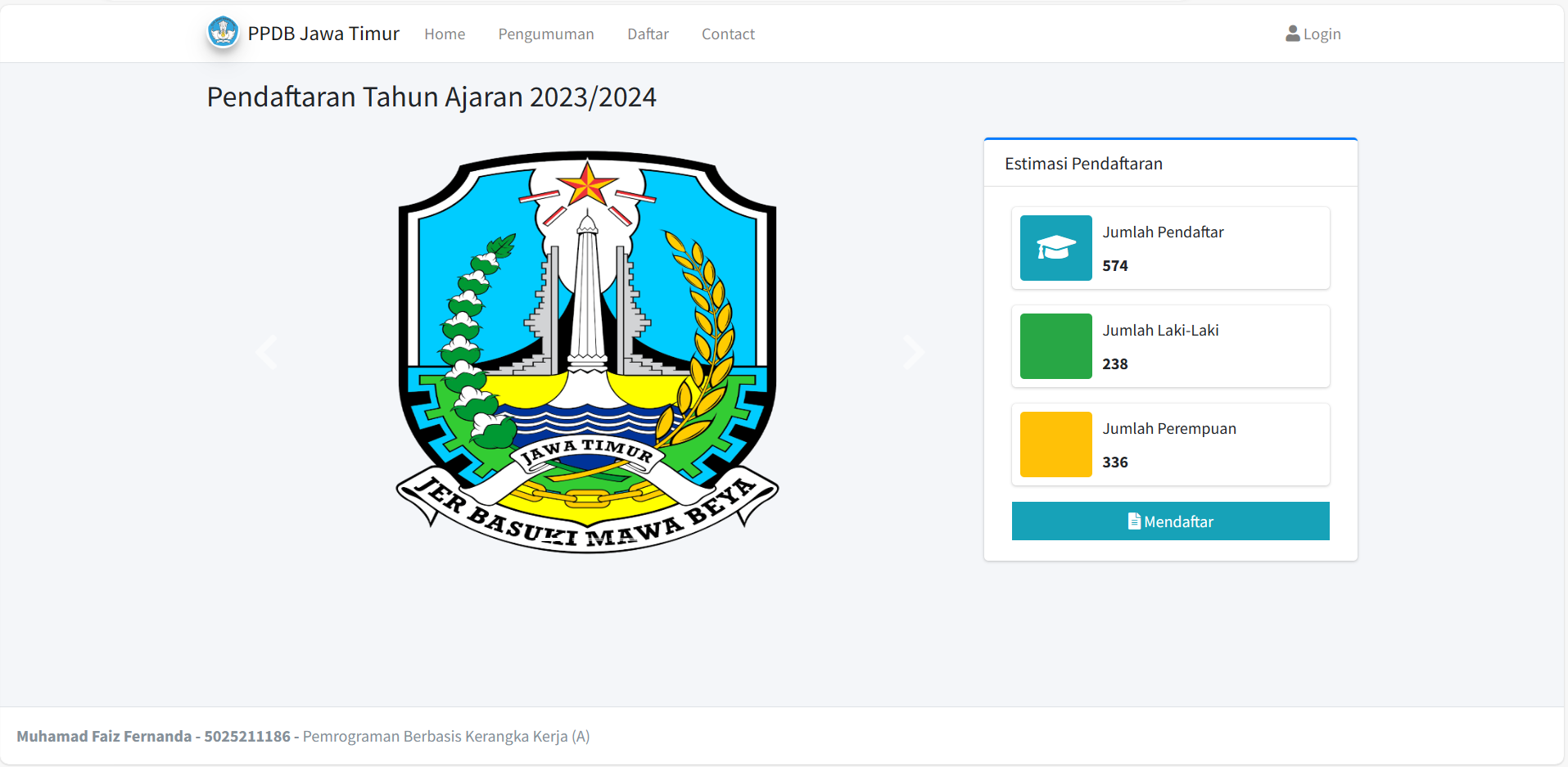This screenshot has width=1568, height=767.
Task: Click the footer text Pemrograman Berbasis Kerangka Kerja (A)
Action: (x=446, y=737)
